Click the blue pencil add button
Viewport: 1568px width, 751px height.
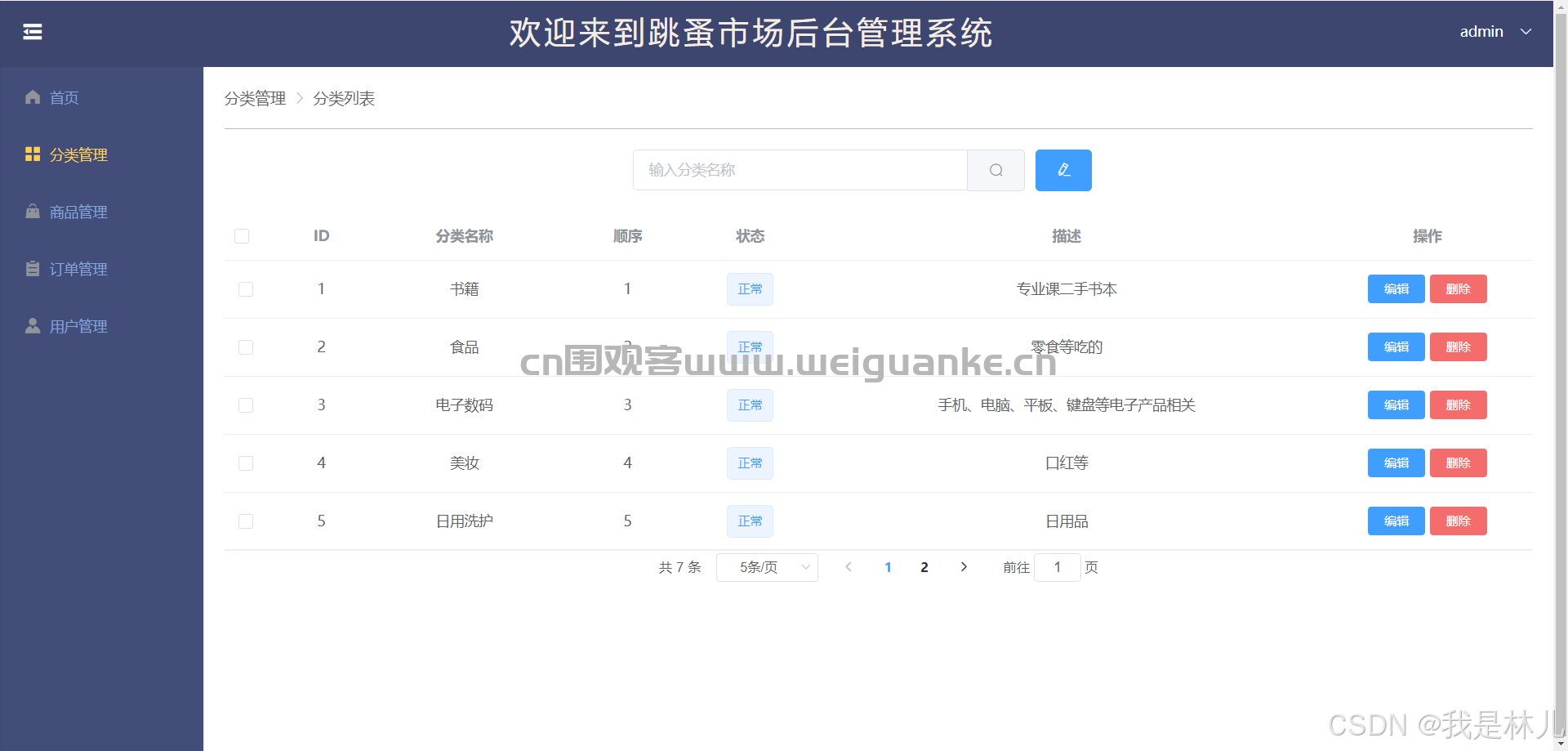coord(1062,170)
